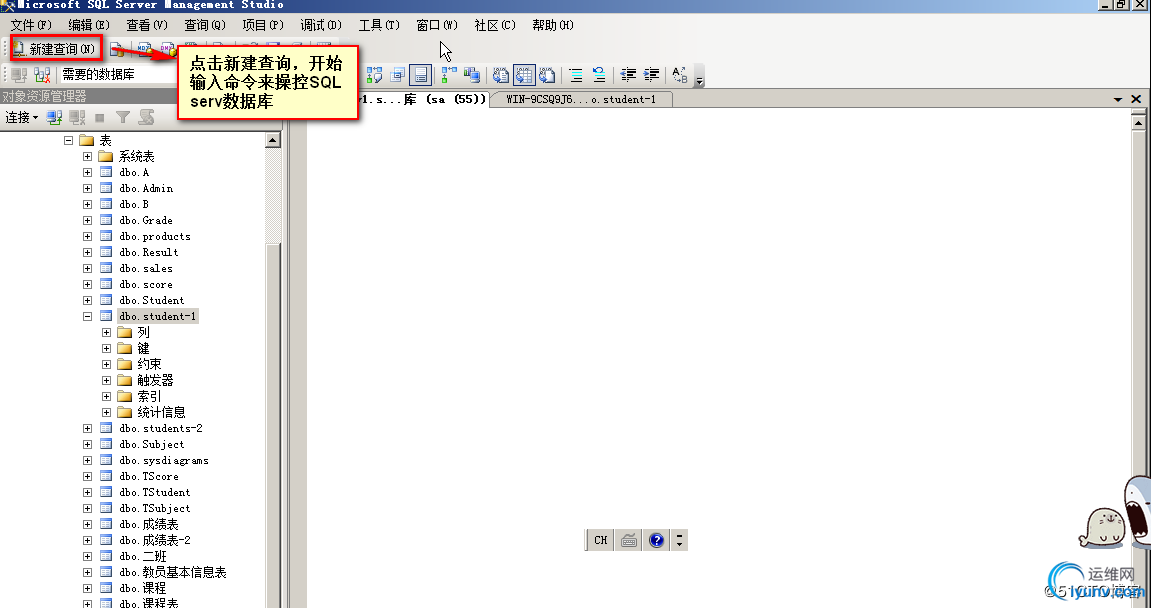The height and width of the screenshot is (608, 1151).
Task: Open the available databases combo box (需要的数据库)
Action: 117,74
